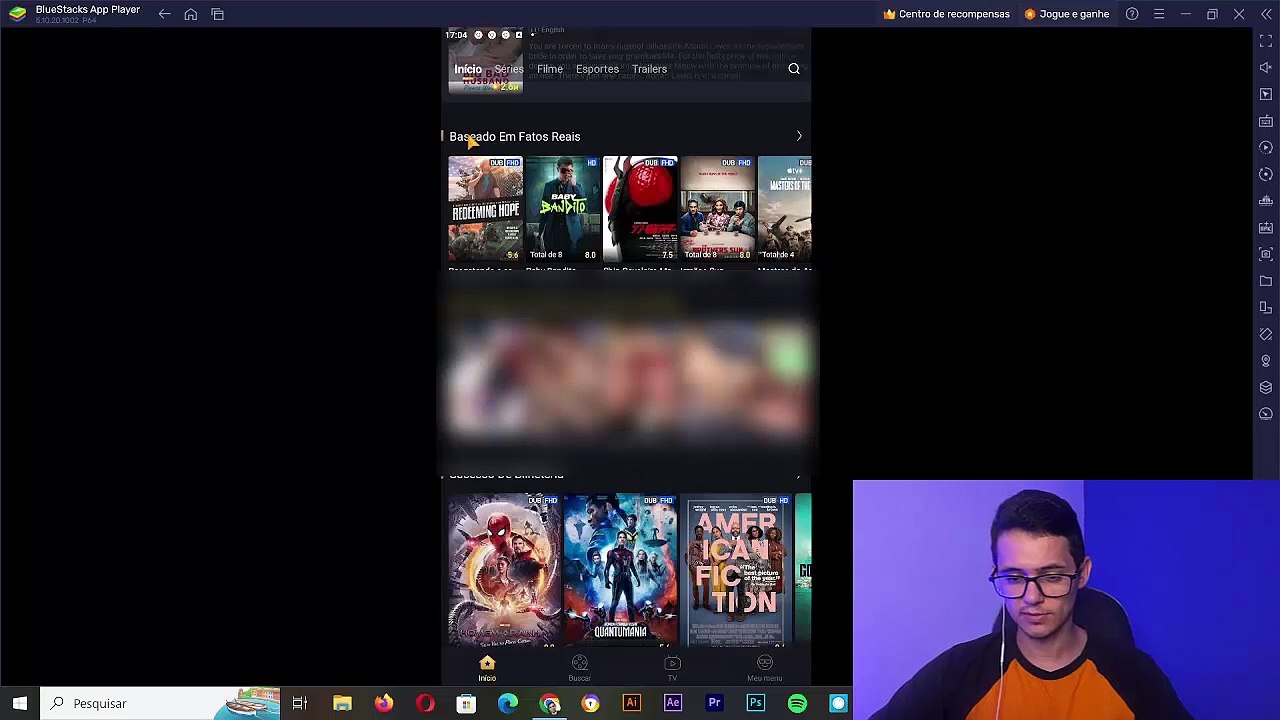Open Adobe Premiere Pro from taskbar
The width and height of the screenshot is (1280, 720).
(714, 703)
